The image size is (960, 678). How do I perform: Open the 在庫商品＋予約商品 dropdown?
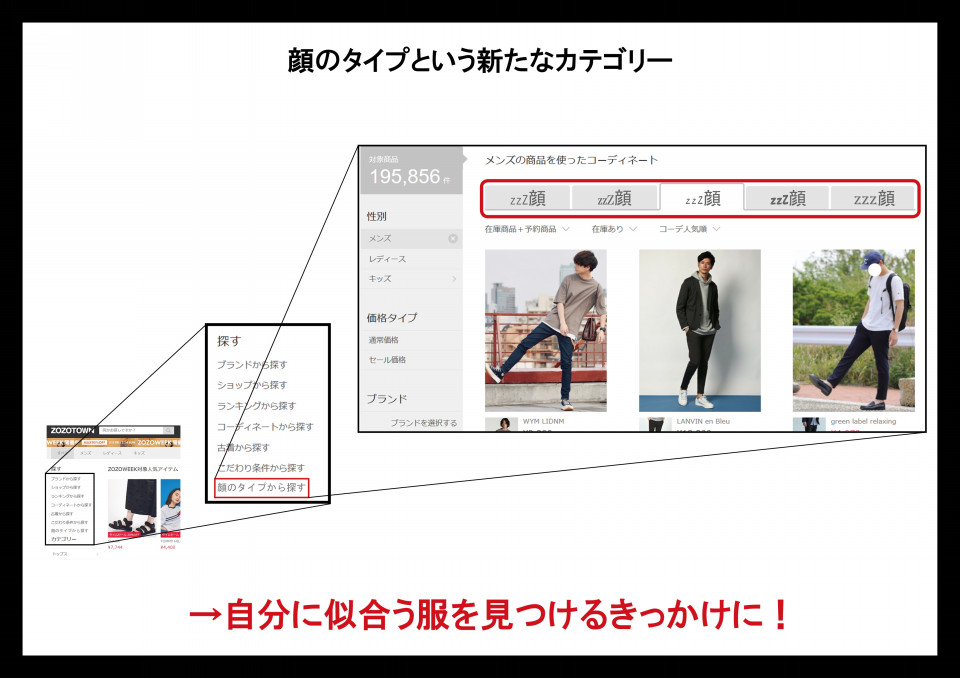click(x=527, y=229)
